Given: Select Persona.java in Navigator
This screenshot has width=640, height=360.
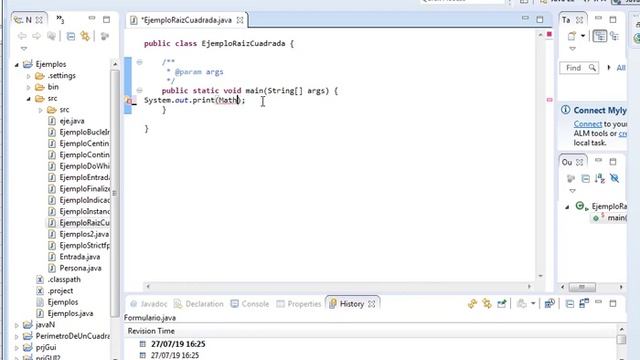Looking at the screenshot, I should tap(75, 268).
